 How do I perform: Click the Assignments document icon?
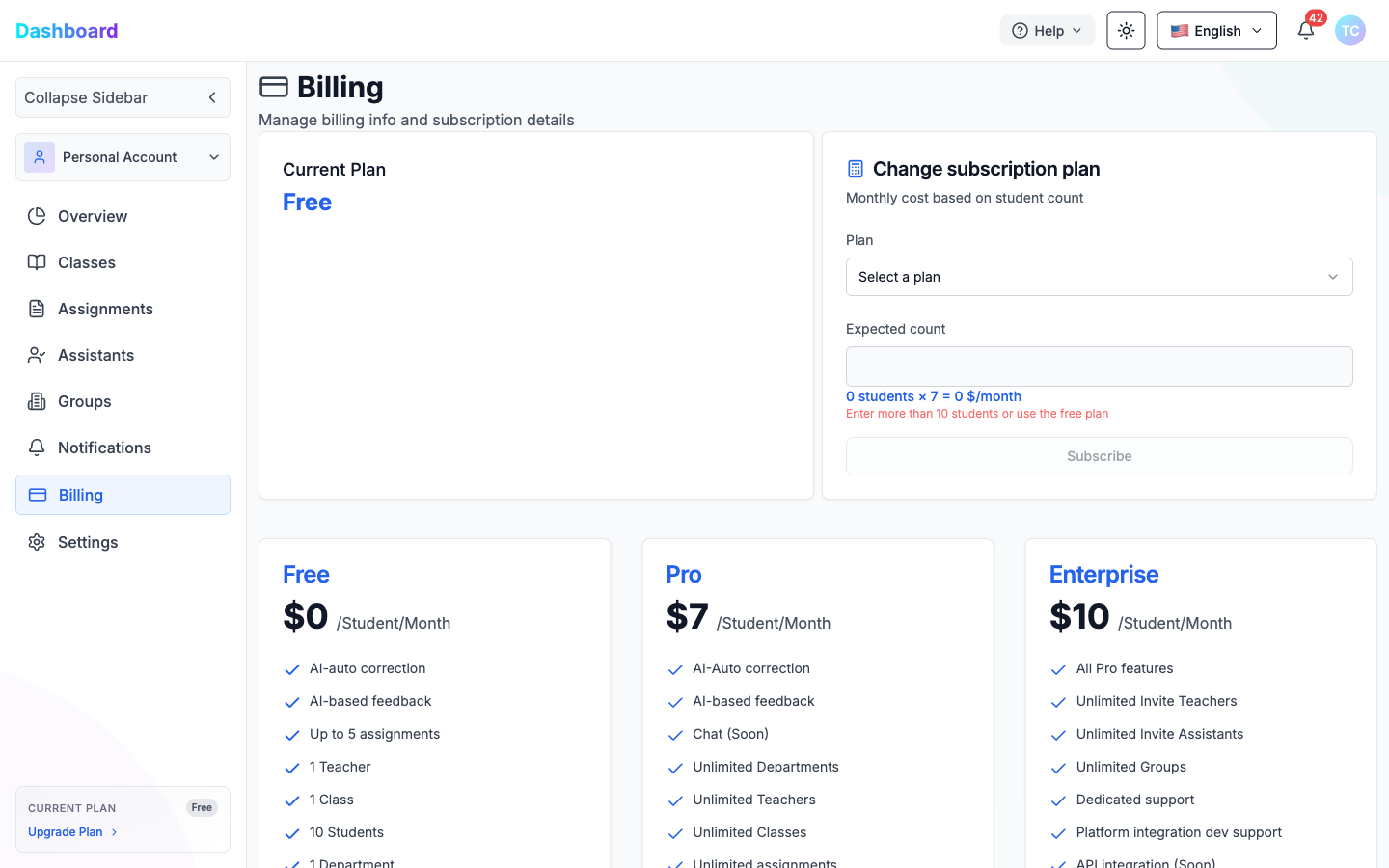37,309
